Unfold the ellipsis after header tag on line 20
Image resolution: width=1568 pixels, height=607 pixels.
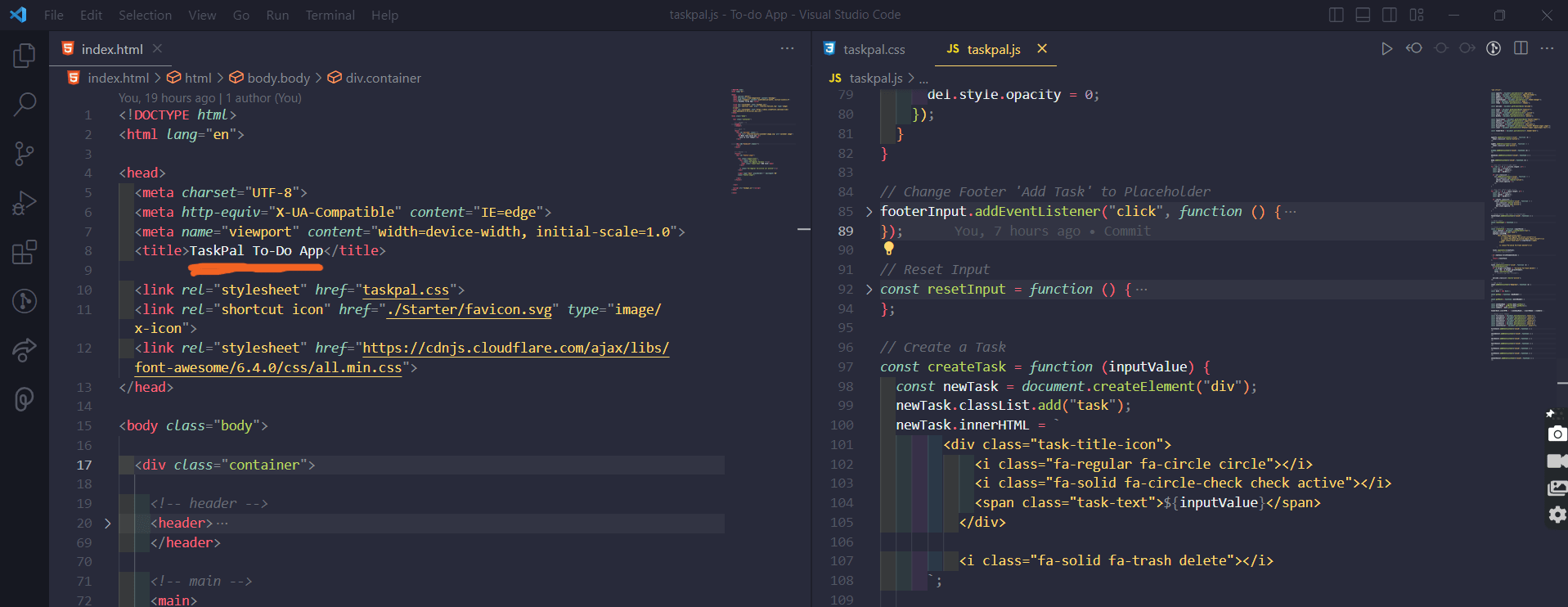click(222, 524)
